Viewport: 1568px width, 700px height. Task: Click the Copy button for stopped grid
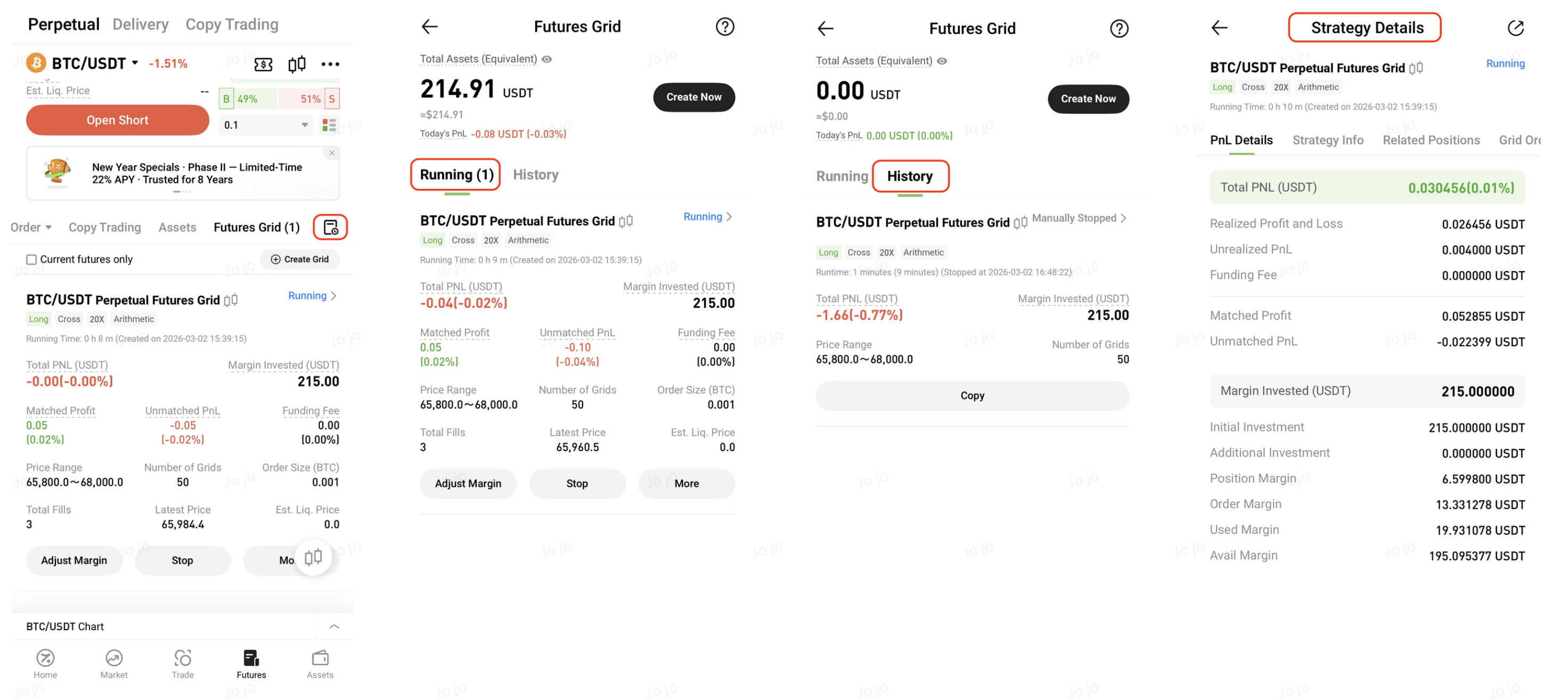click(x=972, y=396)
